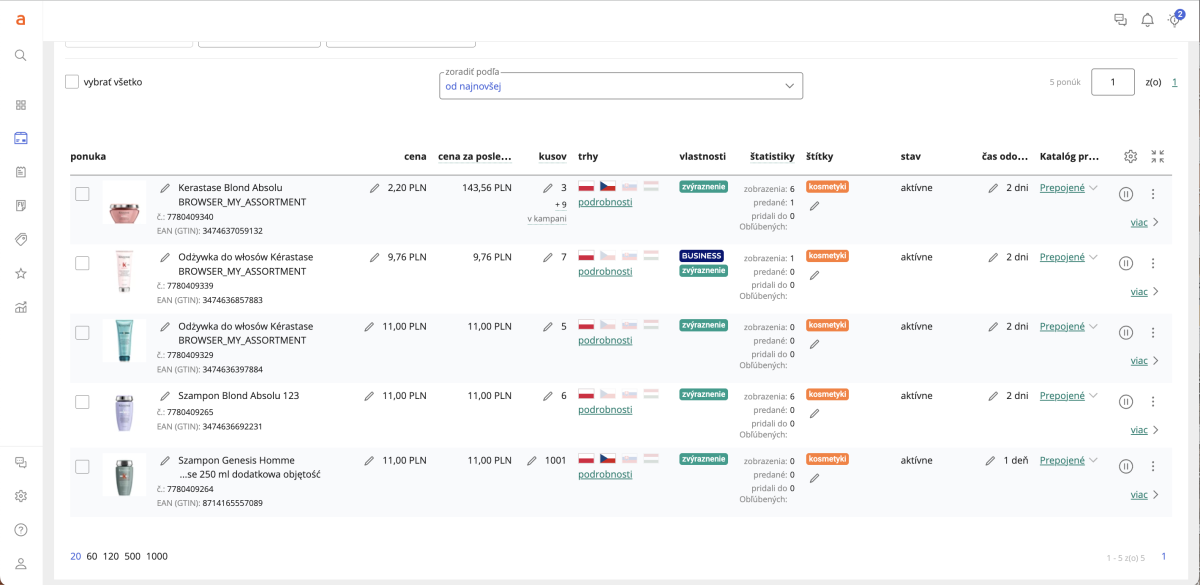Edit price 2,20 PLN pencil icon
Viewport: 1200px width, 585px height.
375,187
